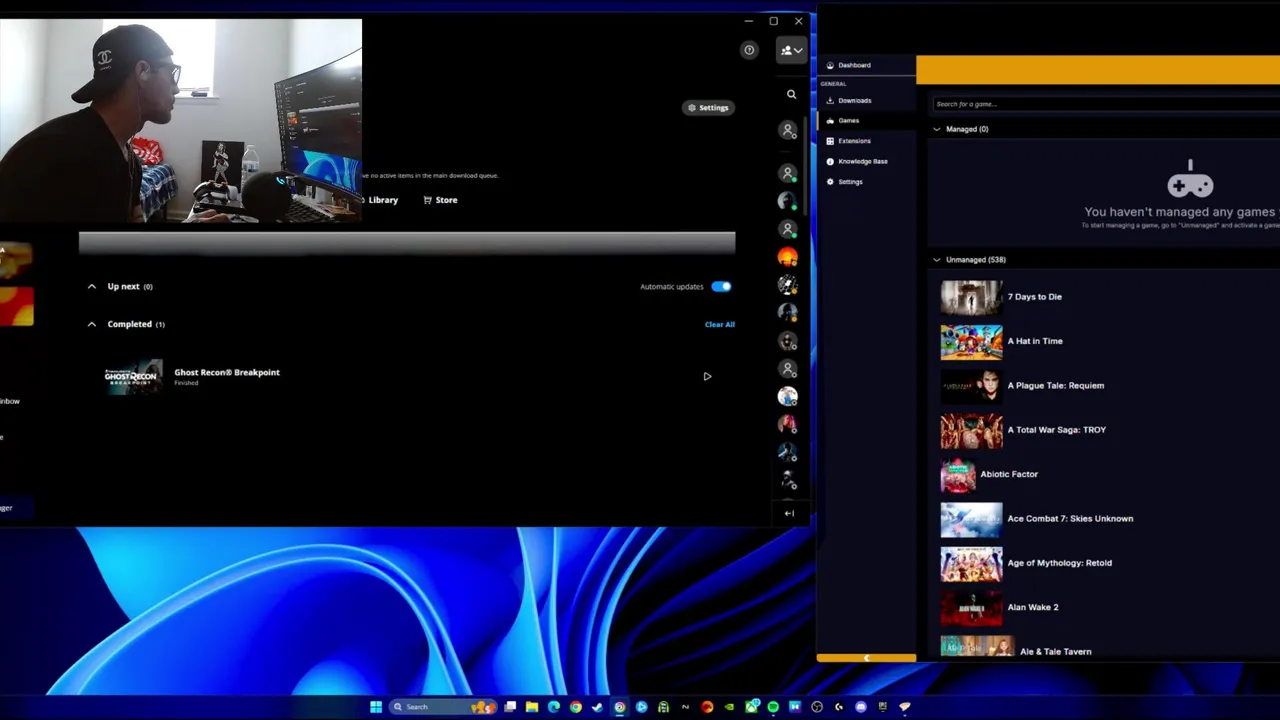Select Ale & Tale Tavern entry
Viewport: 1280px width, 720px height.
[x=1055, y=652]
